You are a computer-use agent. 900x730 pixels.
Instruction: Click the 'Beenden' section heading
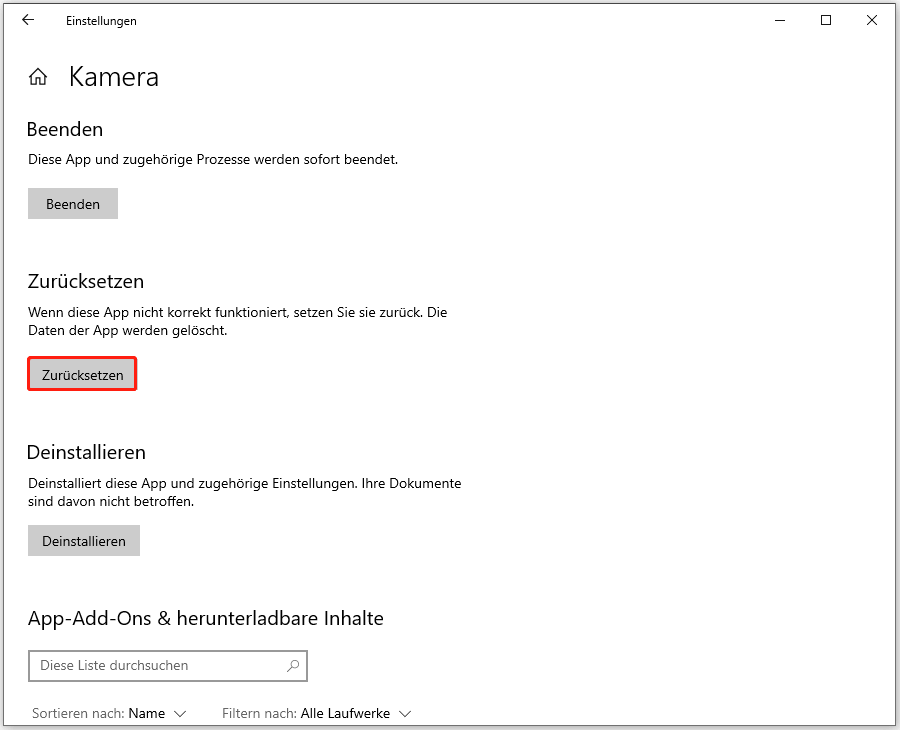pyautogui.click(x=65, y=129)
